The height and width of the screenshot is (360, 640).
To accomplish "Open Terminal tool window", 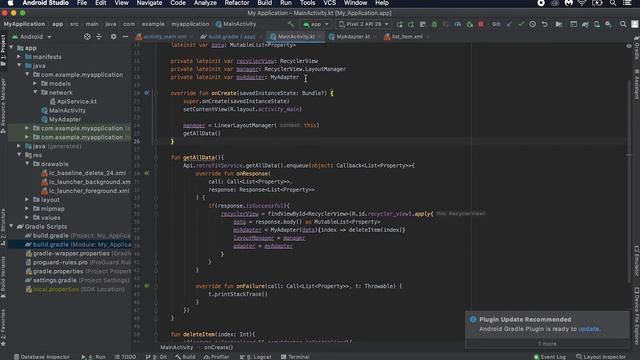I will [x=295, y=357].
